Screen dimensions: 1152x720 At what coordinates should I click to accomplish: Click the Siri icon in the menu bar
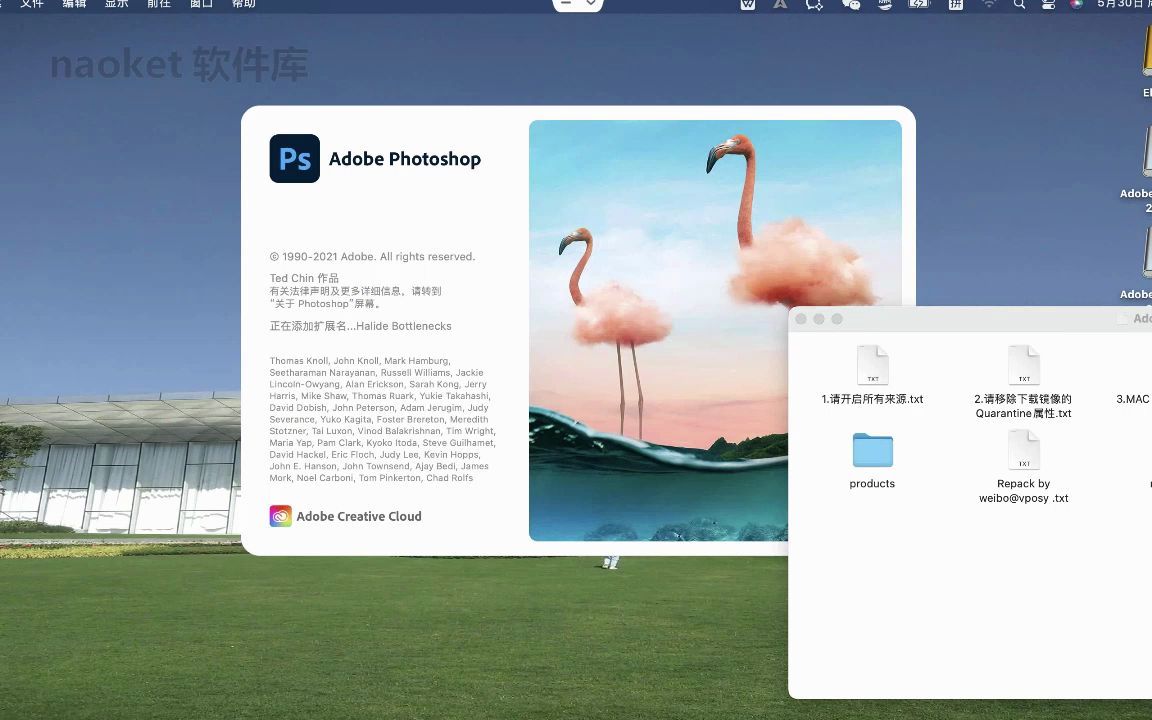tap(1076, 4)
